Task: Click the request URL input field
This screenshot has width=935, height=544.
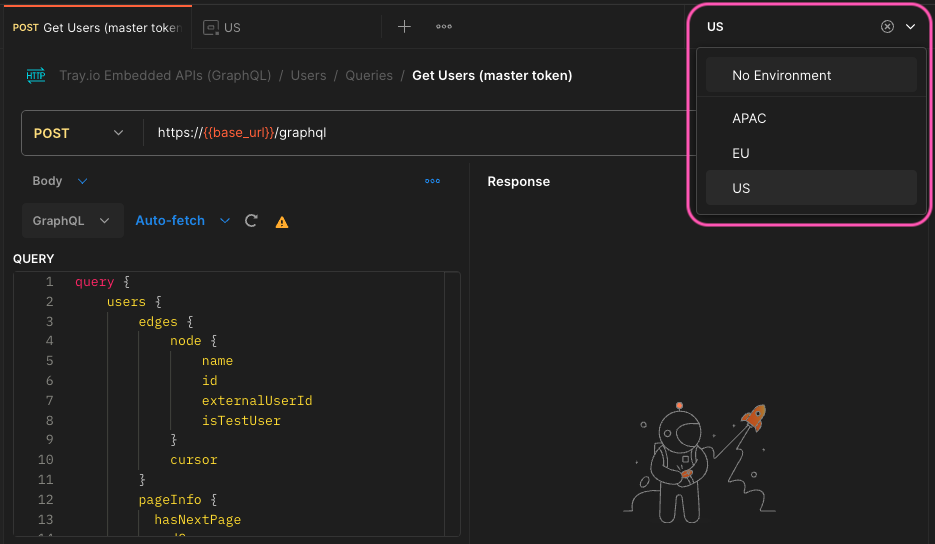Action: click(x=420, y=133)
